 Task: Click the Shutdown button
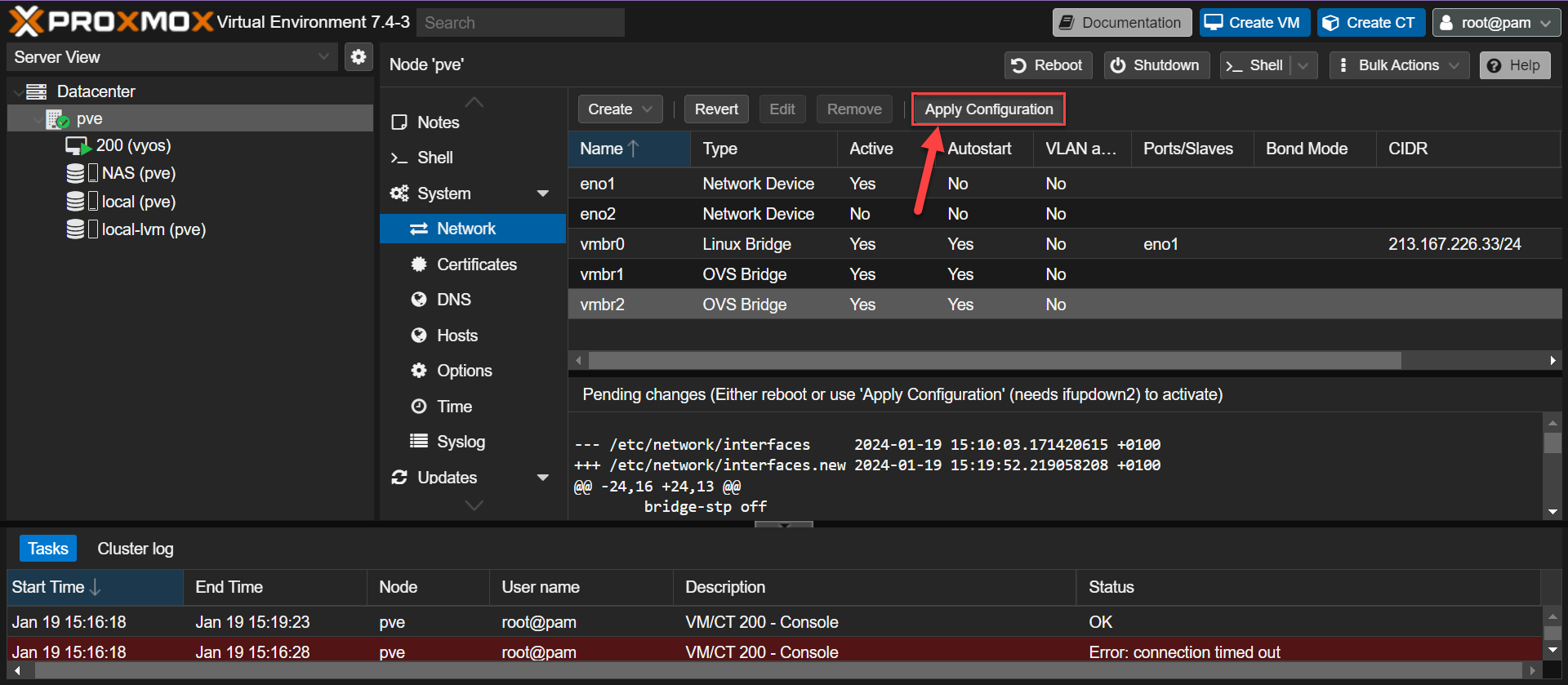tap(1156, 65)
